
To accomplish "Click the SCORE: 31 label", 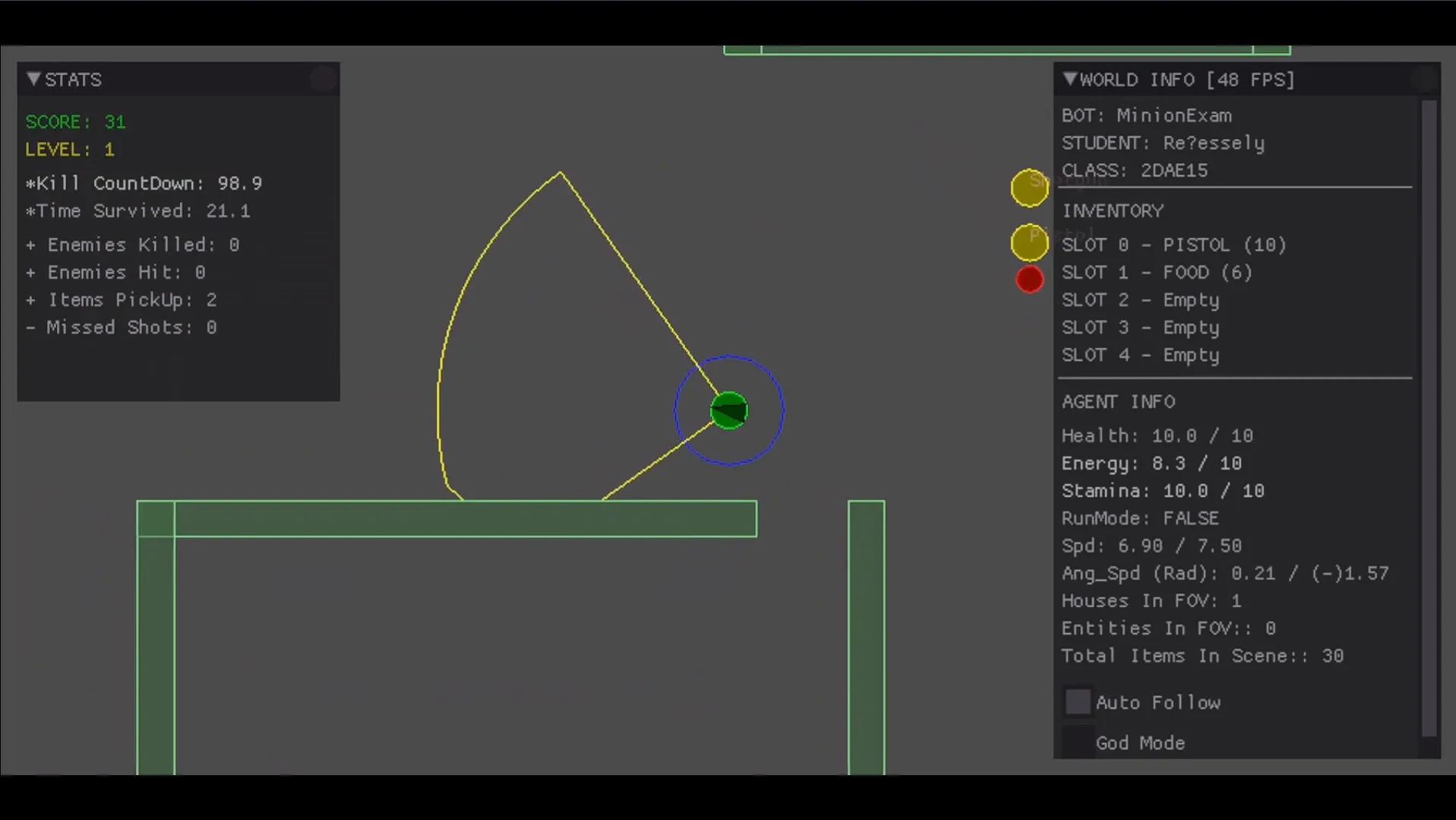I will [75, 122].
